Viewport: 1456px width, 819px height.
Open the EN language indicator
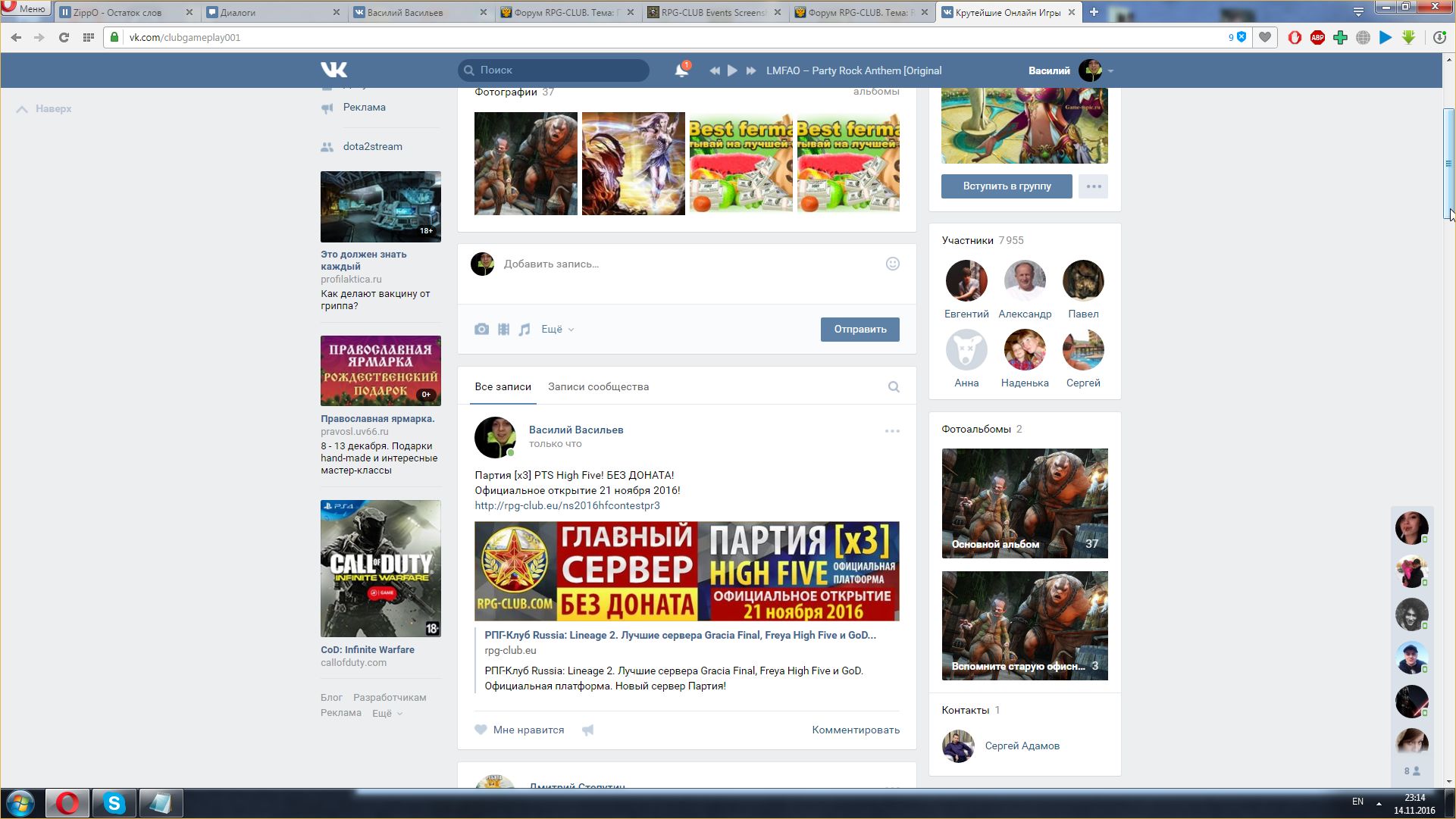[1357, 802]
